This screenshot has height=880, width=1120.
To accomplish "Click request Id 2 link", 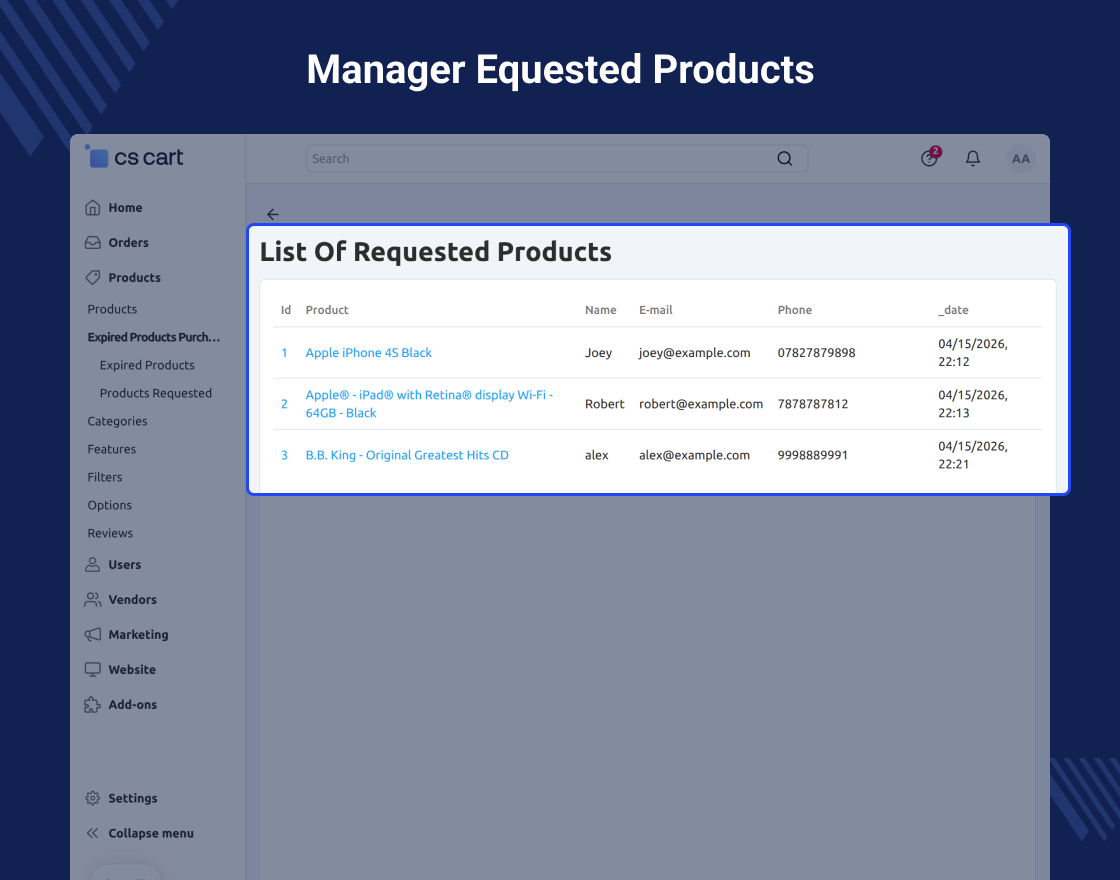I will click(x=284, y=404).
